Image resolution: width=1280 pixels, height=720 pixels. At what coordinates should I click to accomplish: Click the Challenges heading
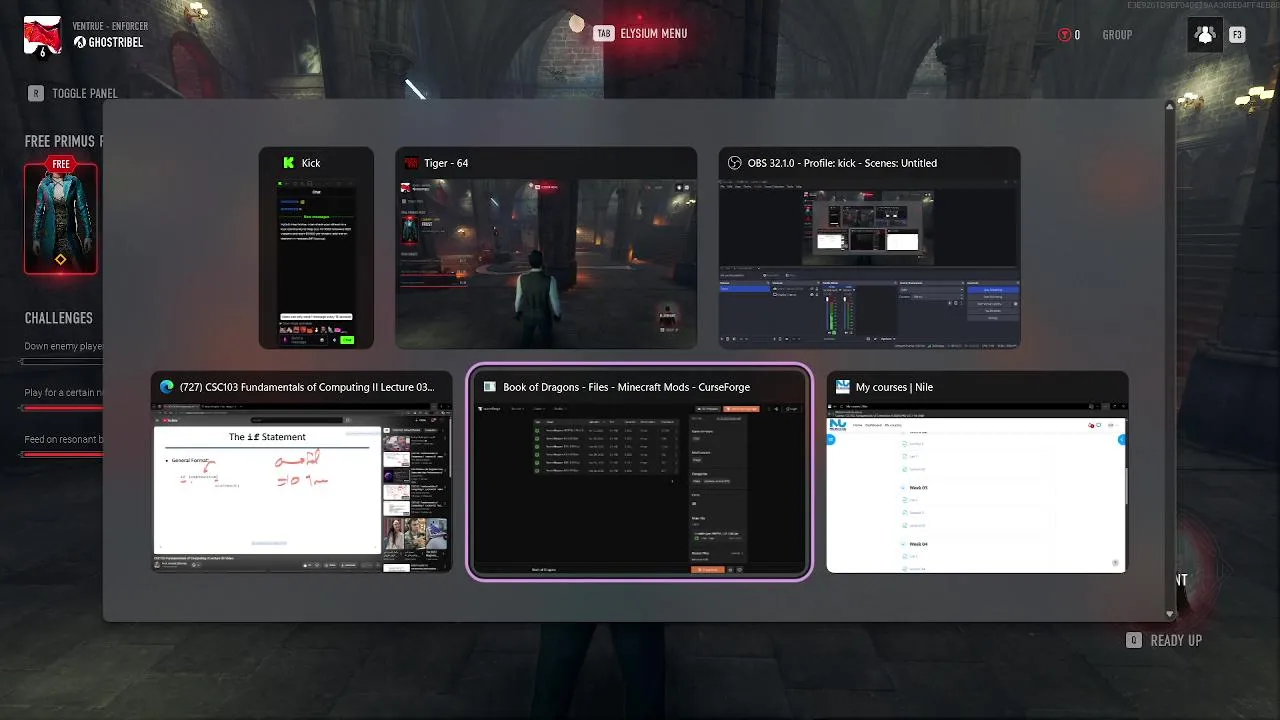pos(59,318)
